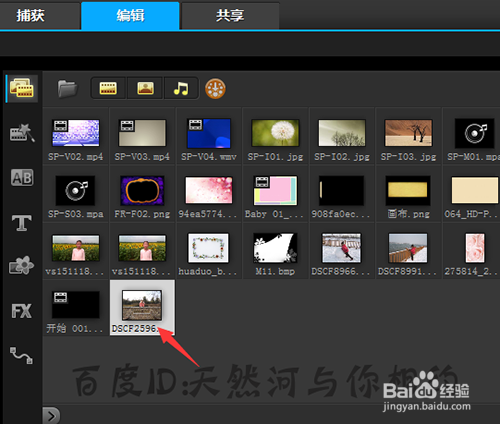Select the SP-I02.jpg thumbnail
Screen dimensions: 500x424
pos(342,133)
